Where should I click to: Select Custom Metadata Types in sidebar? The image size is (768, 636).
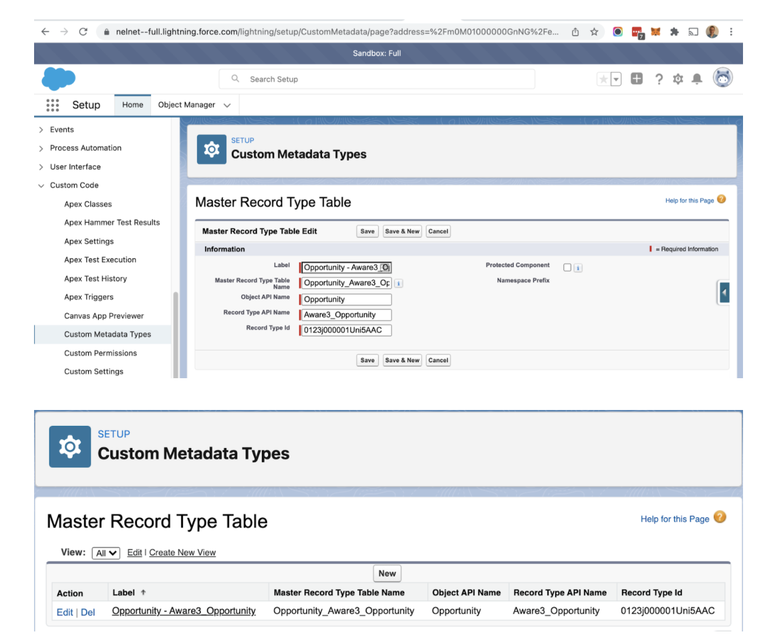tap(107, 334)
